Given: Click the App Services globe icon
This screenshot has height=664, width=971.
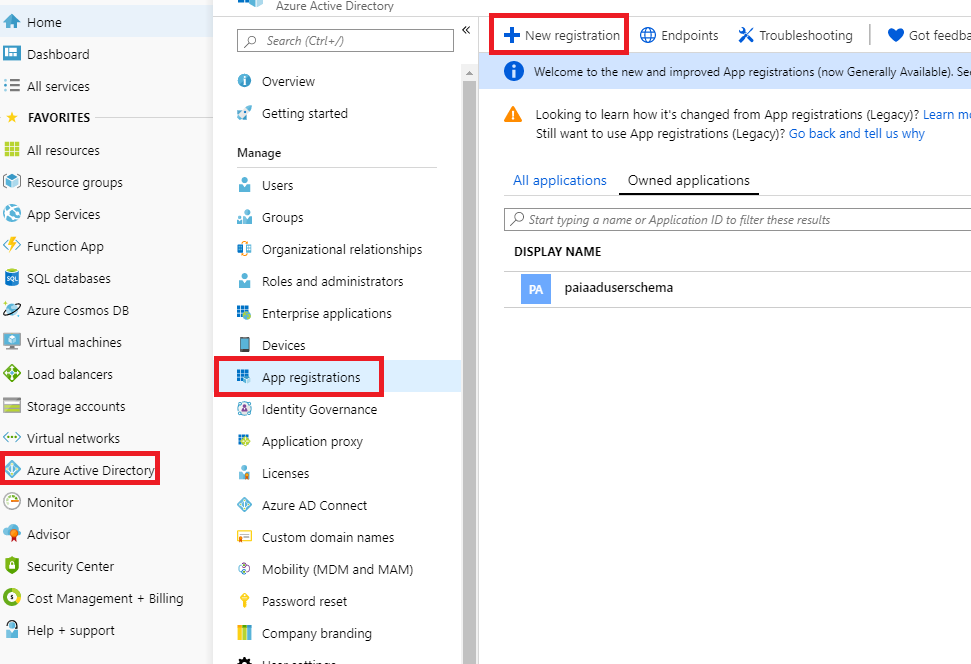Looking at the screenshot, I should tap(12, 214).
